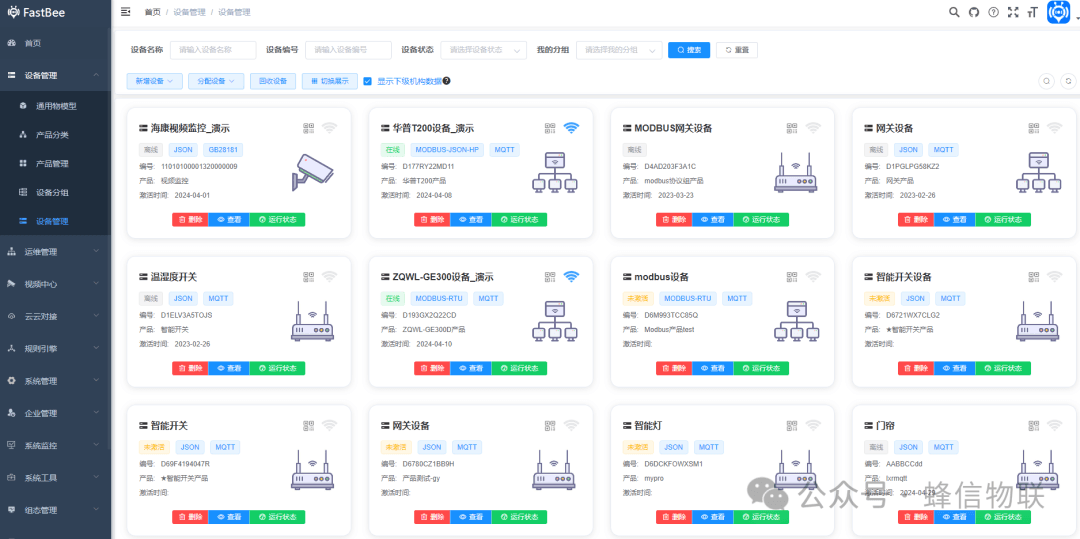Click the FastBee logo
Viewport: 1080px width, 539px height.
[37, 12]
